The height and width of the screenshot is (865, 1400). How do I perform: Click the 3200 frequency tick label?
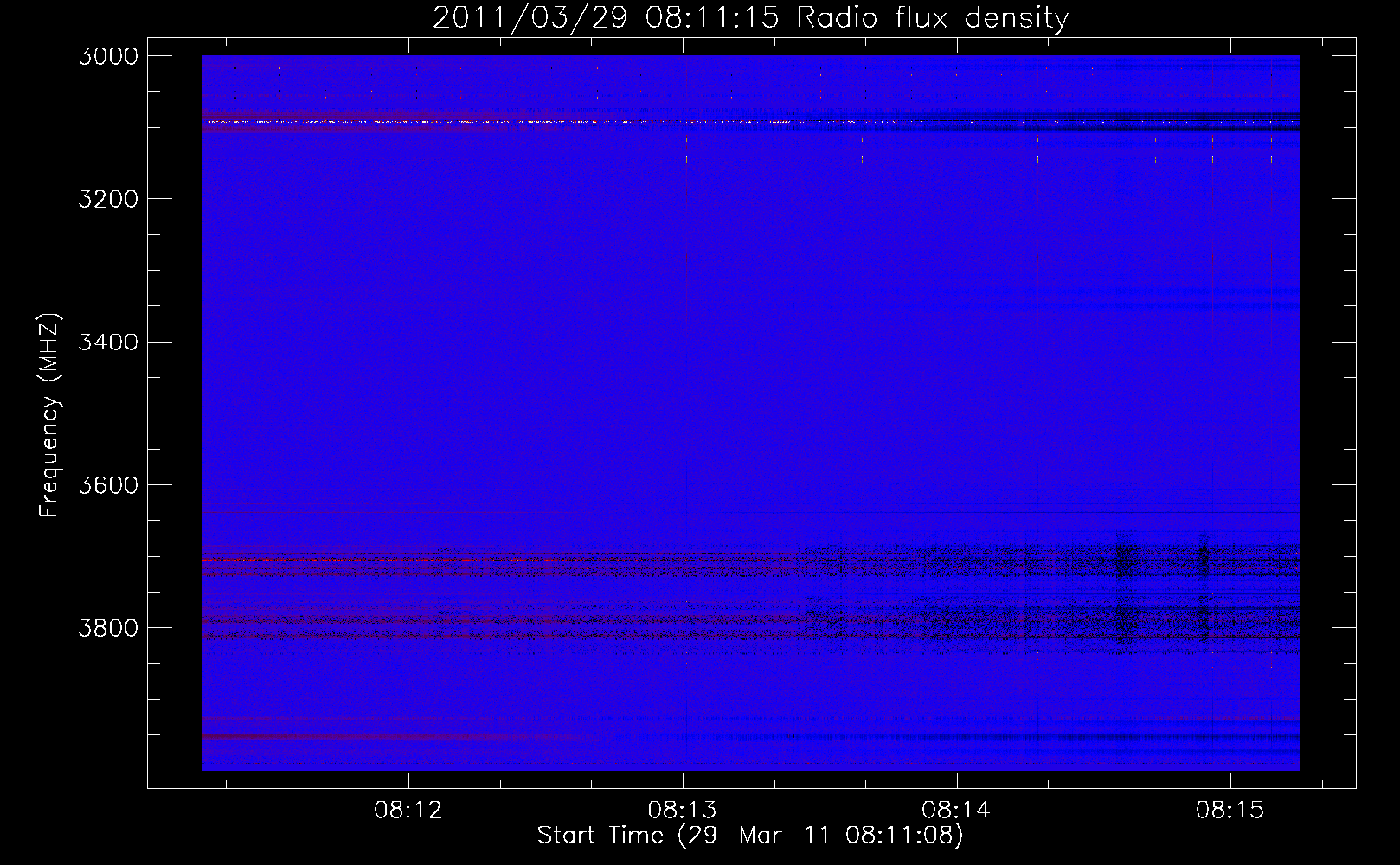(x=108, y=199)
